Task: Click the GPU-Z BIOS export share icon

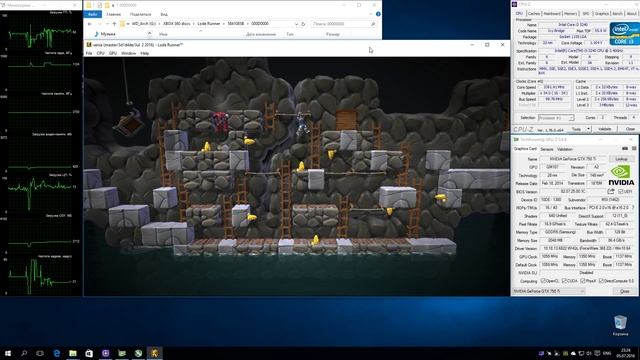Action: [611, 191]
